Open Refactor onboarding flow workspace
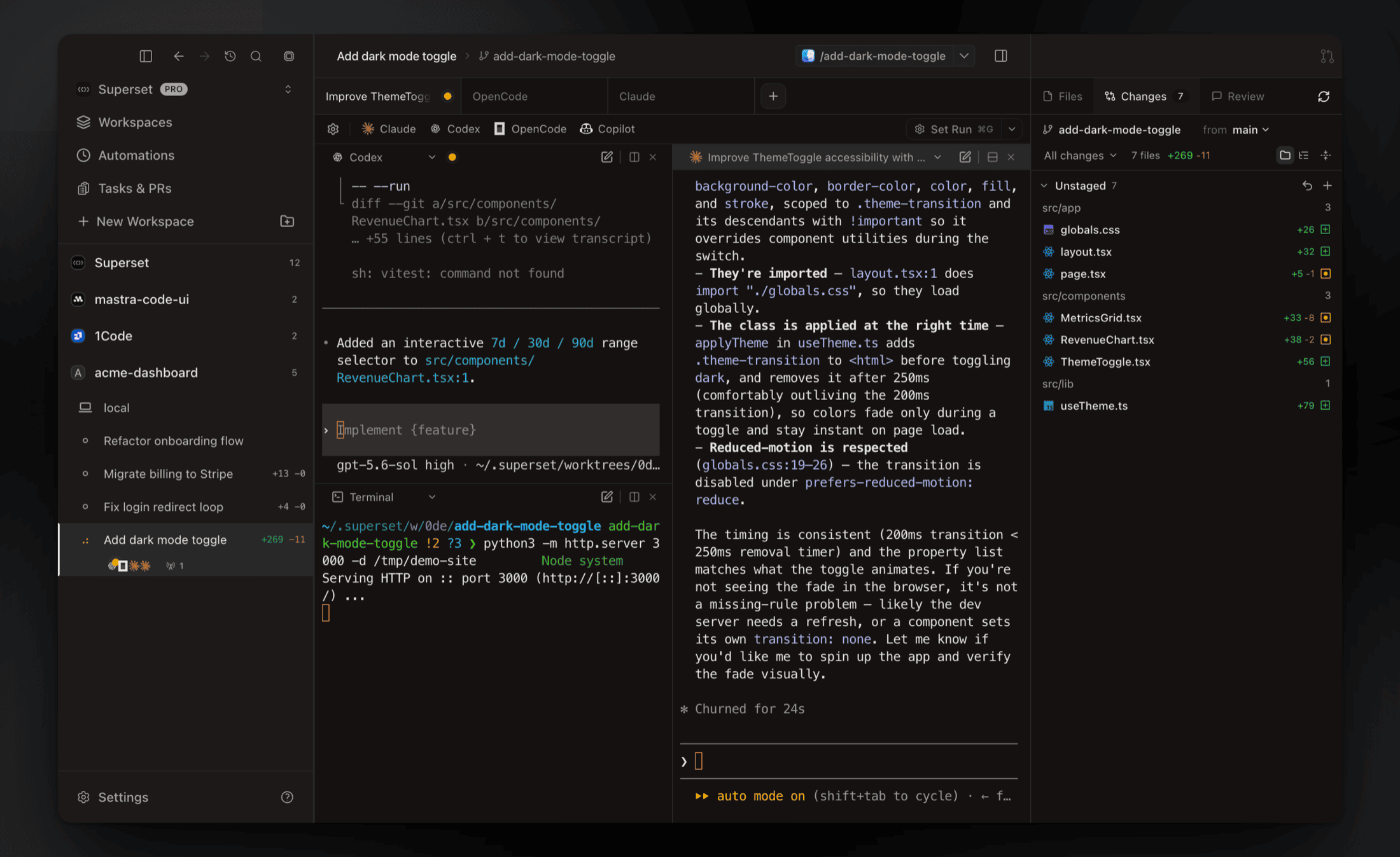The width and height of the screenshot is (1400, 857). (x=185, y=441)
